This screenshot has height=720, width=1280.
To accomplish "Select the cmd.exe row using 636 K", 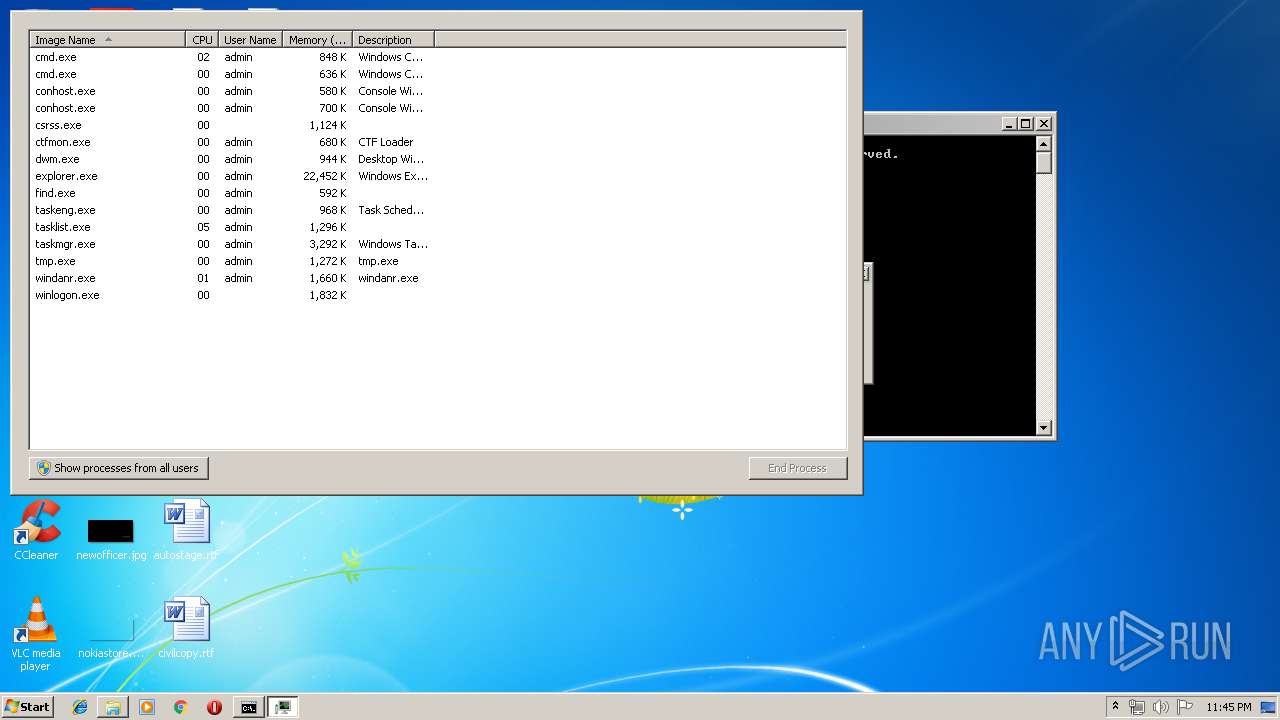I will [x=438, y=74].
